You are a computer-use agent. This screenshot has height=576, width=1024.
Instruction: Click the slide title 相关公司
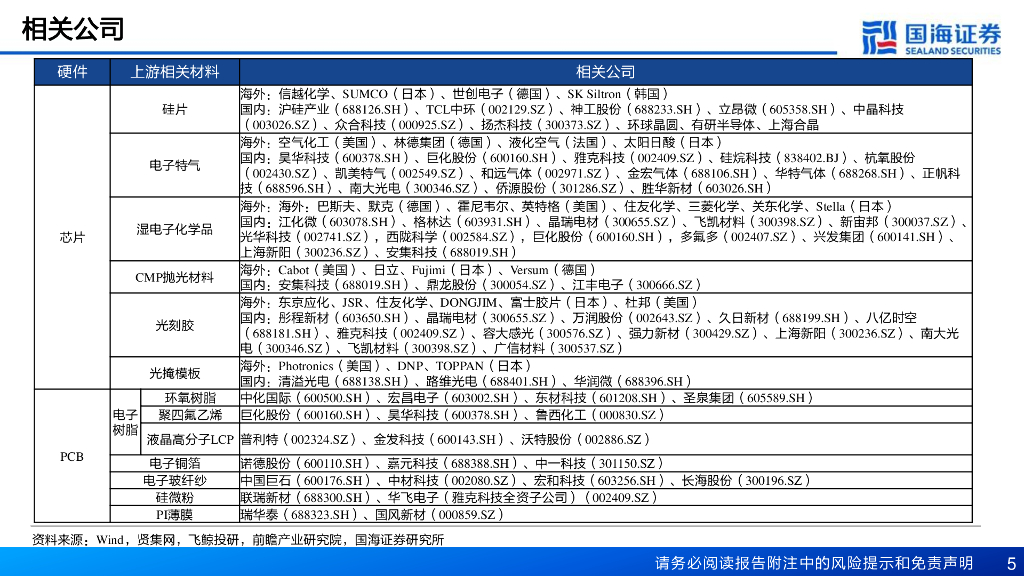72,29
